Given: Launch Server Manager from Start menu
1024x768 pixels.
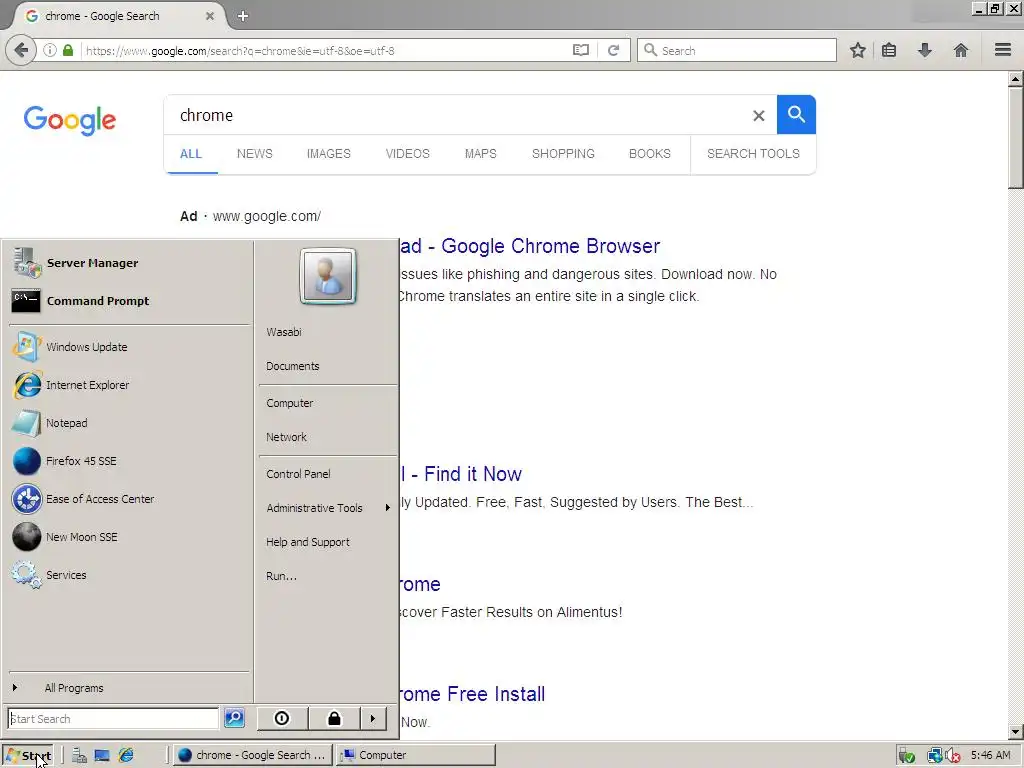Looking at the screenshot, I should tap(129, 263).
